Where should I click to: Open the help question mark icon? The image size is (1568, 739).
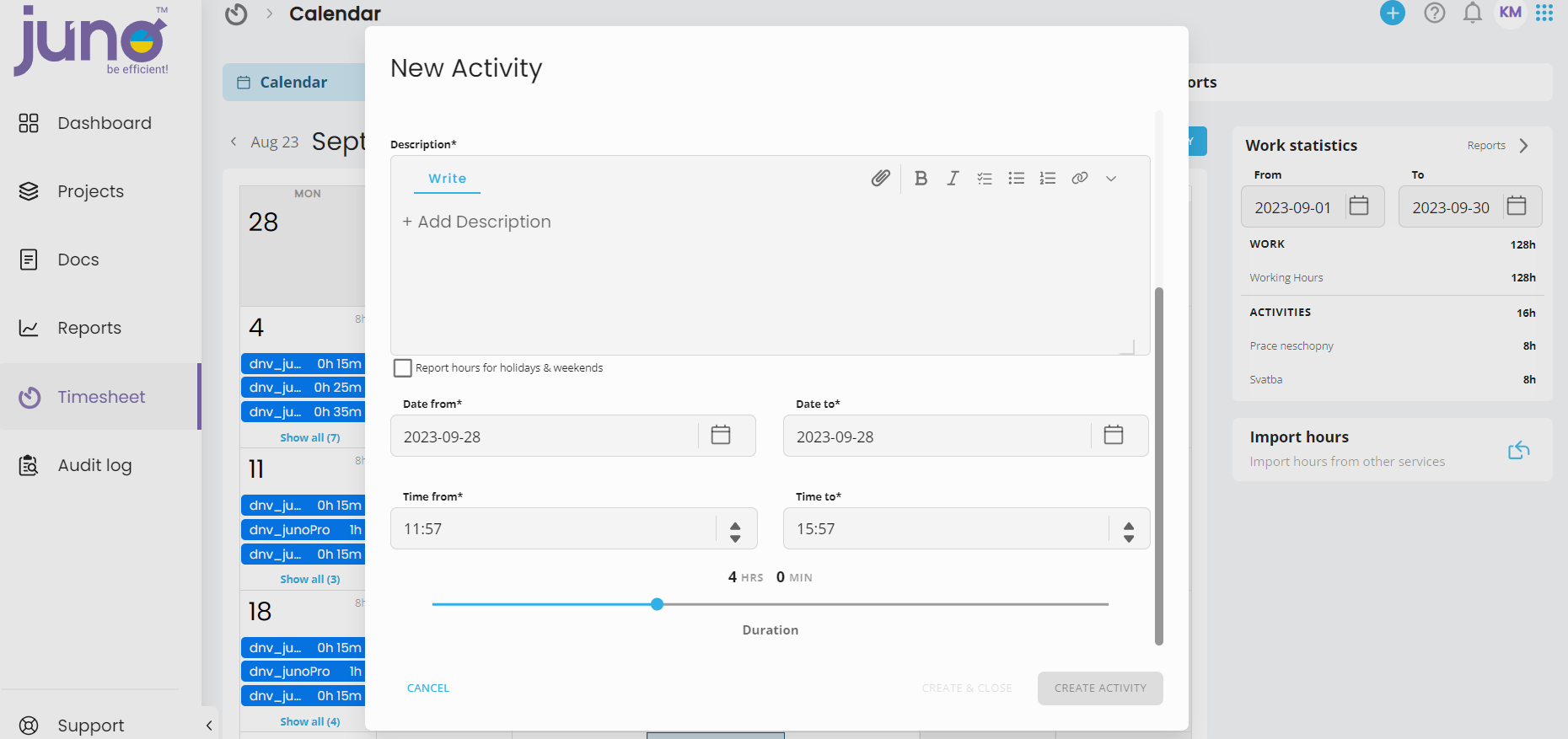tap(1435, 13)
